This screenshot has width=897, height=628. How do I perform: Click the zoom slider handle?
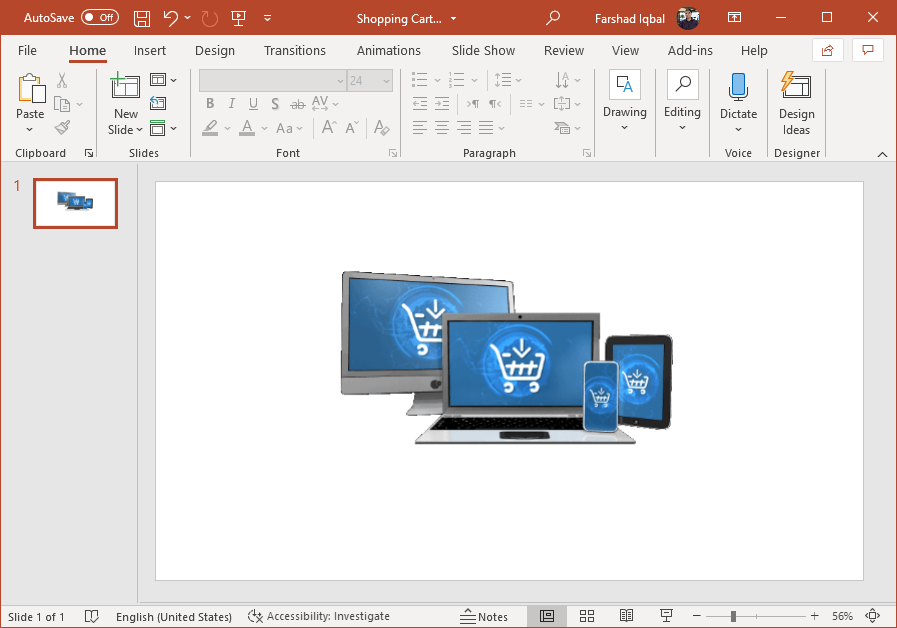click(x=733, y=616)
